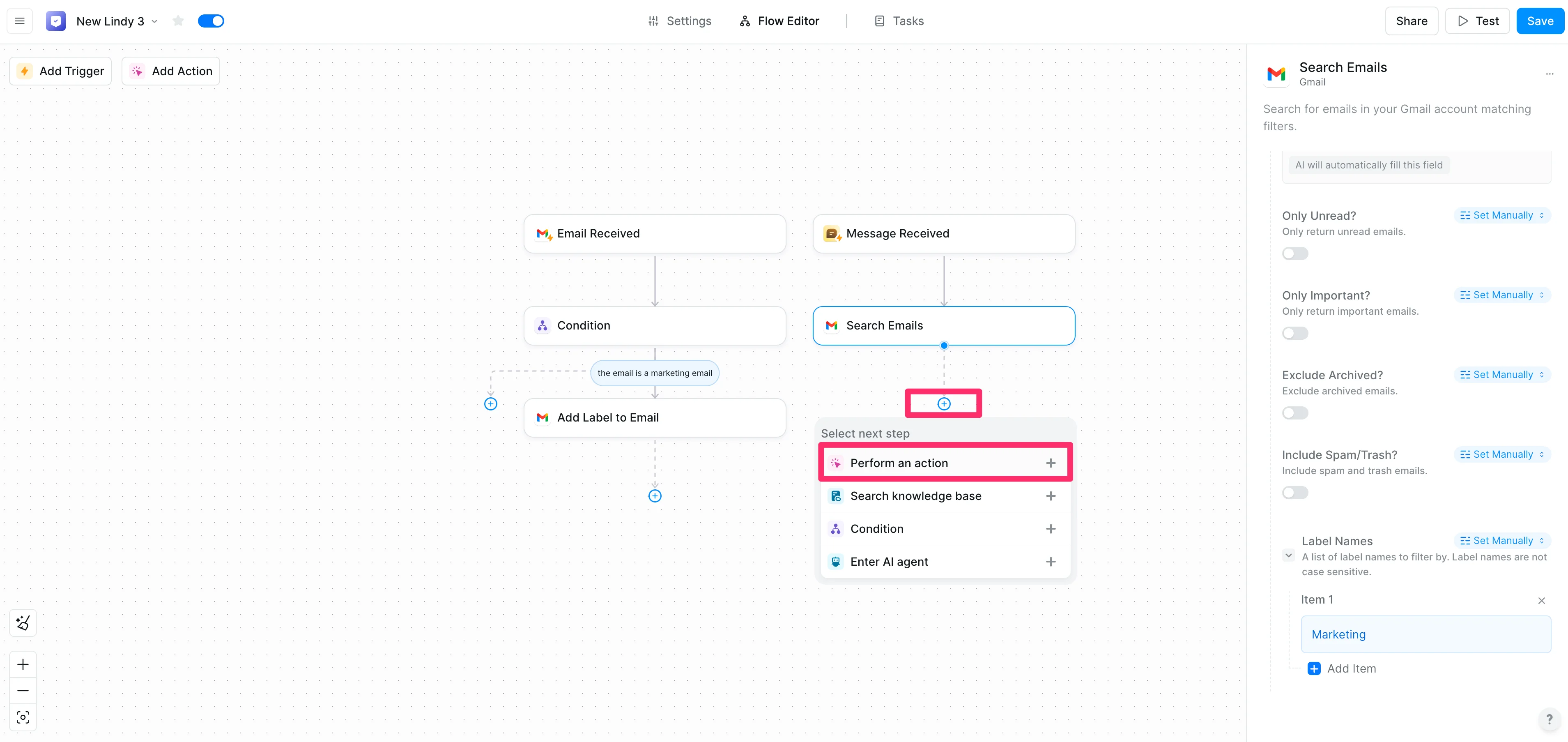
Task: Click the fit-to-view focus icon
Action: 23,717
